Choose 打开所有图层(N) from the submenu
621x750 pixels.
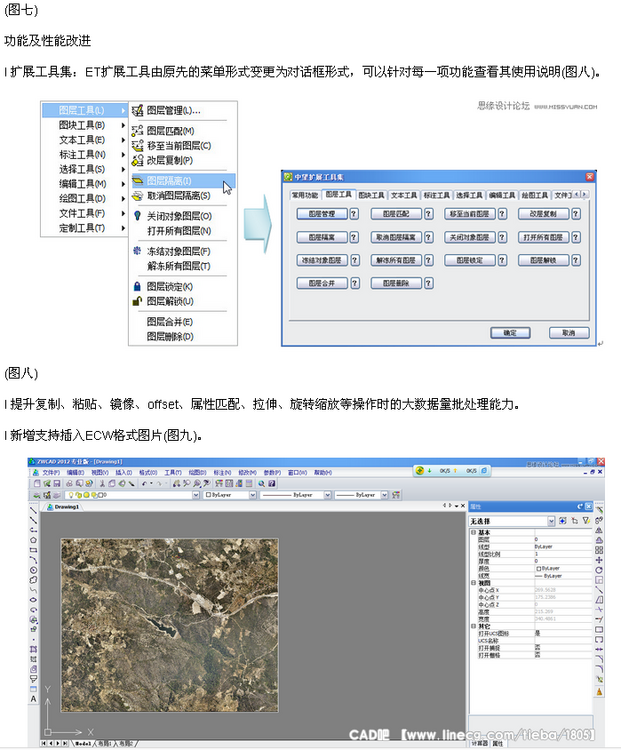(183, 231)
